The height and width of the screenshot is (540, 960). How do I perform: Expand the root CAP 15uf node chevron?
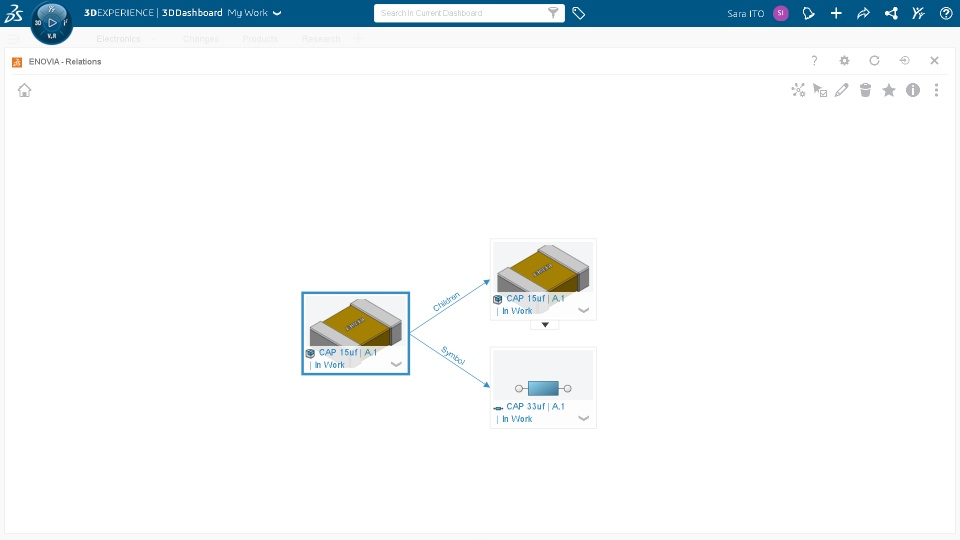396,364
